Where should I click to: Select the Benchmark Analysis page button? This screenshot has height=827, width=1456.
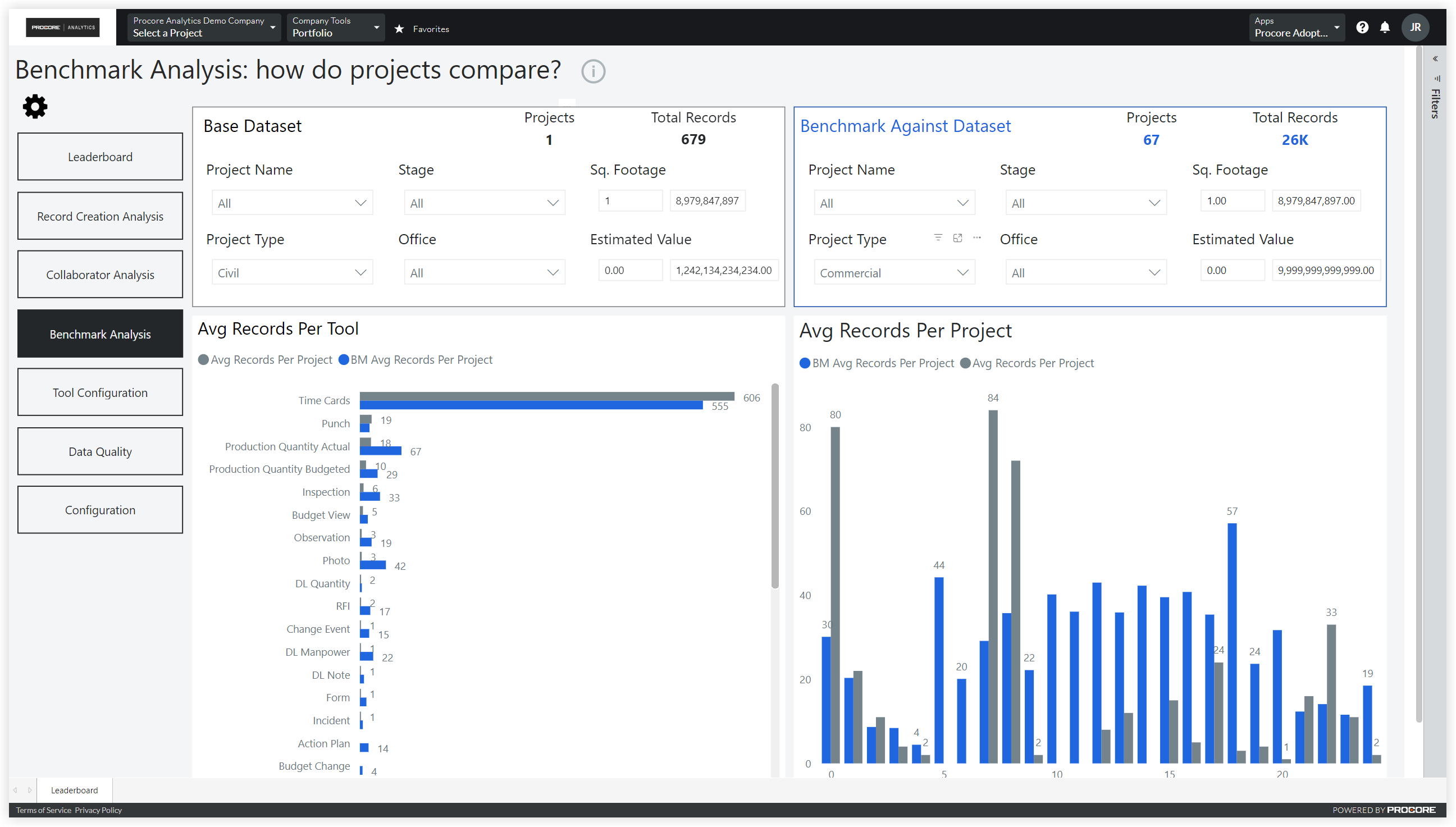pos(100,334)
